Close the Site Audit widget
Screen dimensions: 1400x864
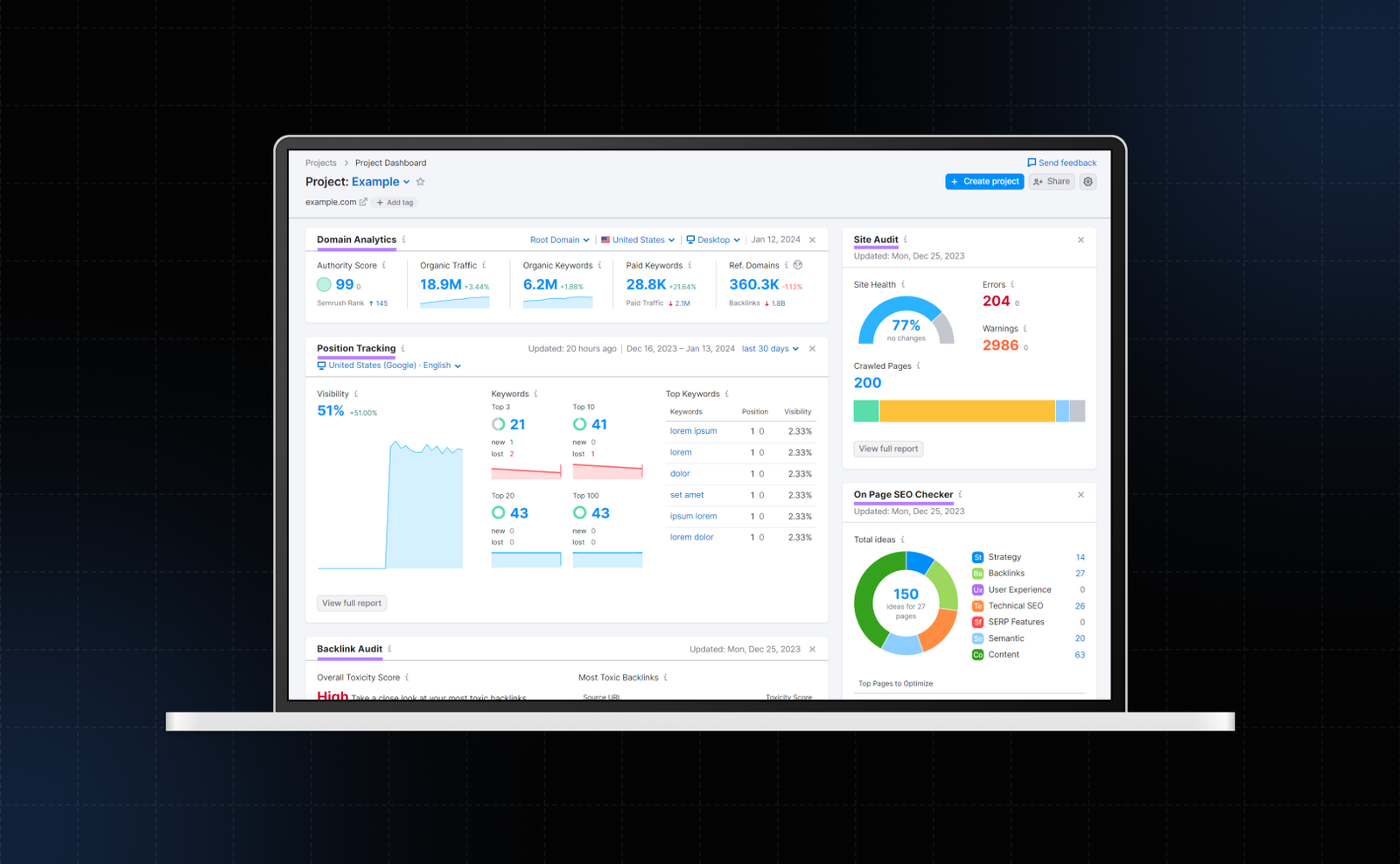[1081, 240]
